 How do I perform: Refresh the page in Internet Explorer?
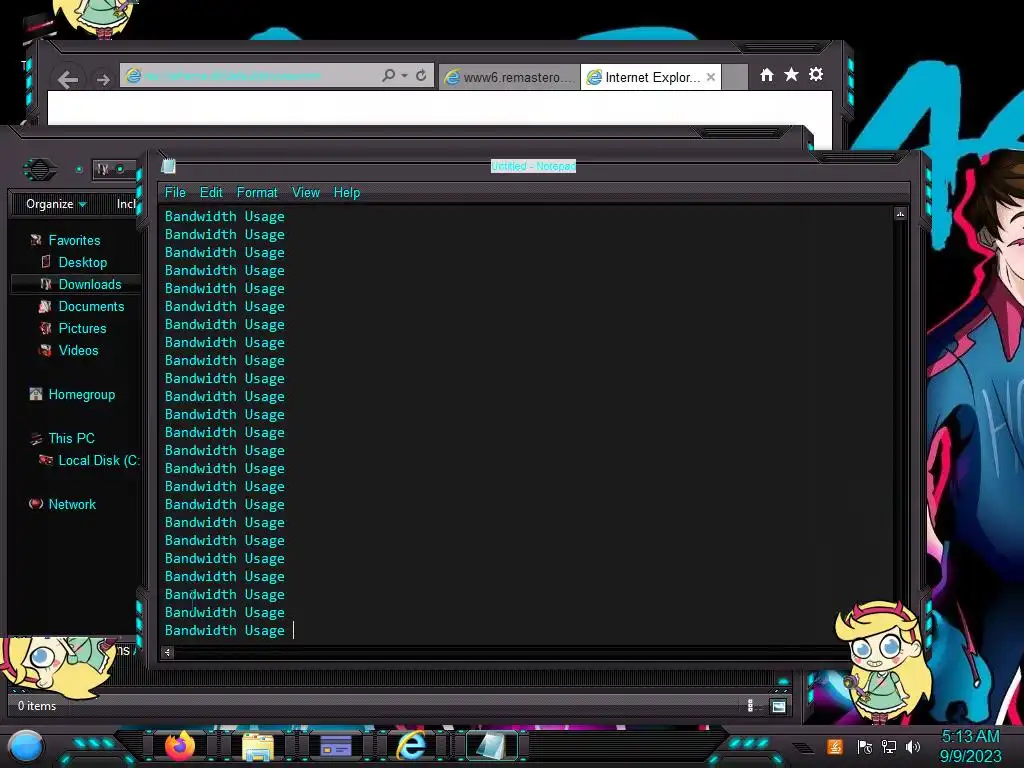[421, 75]
